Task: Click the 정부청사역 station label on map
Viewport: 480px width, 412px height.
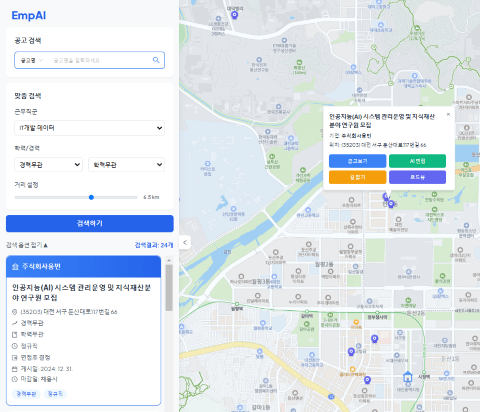Action: [377, 317]
